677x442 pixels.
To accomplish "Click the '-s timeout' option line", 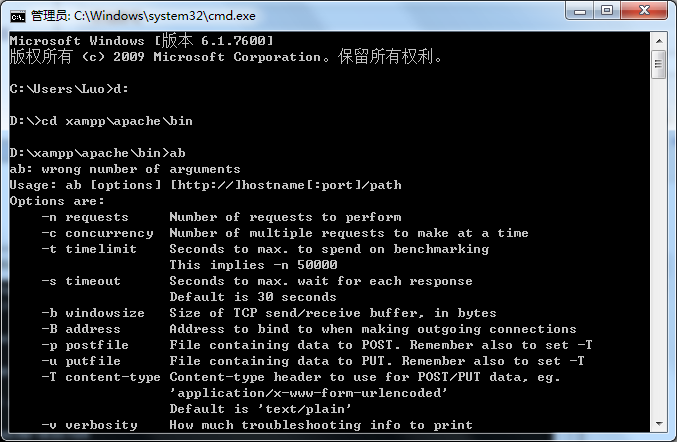I will pos(257,281).
